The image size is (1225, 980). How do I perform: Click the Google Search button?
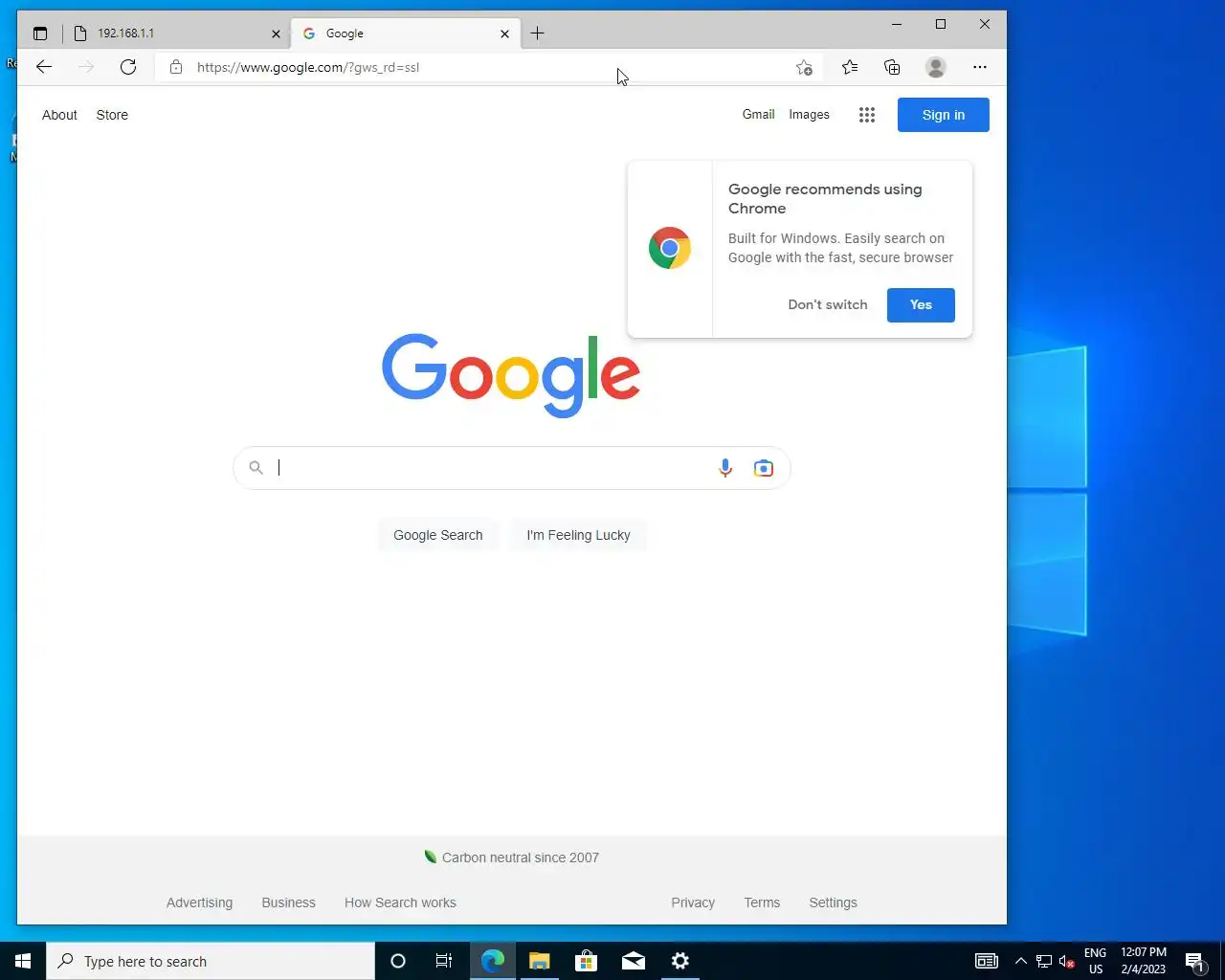(x=438, y=535)
